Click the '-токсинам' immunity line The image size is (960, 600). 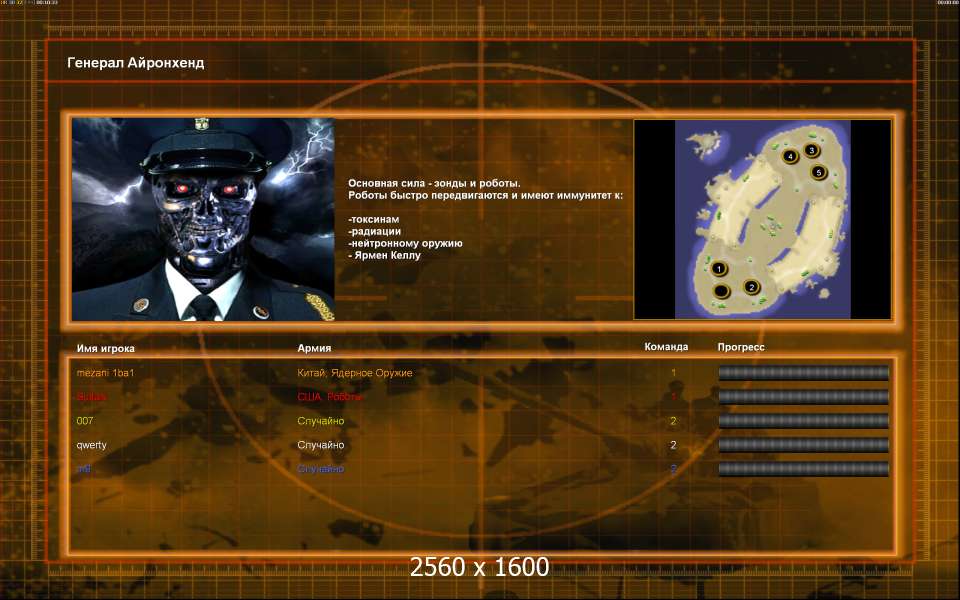[373, 219]
